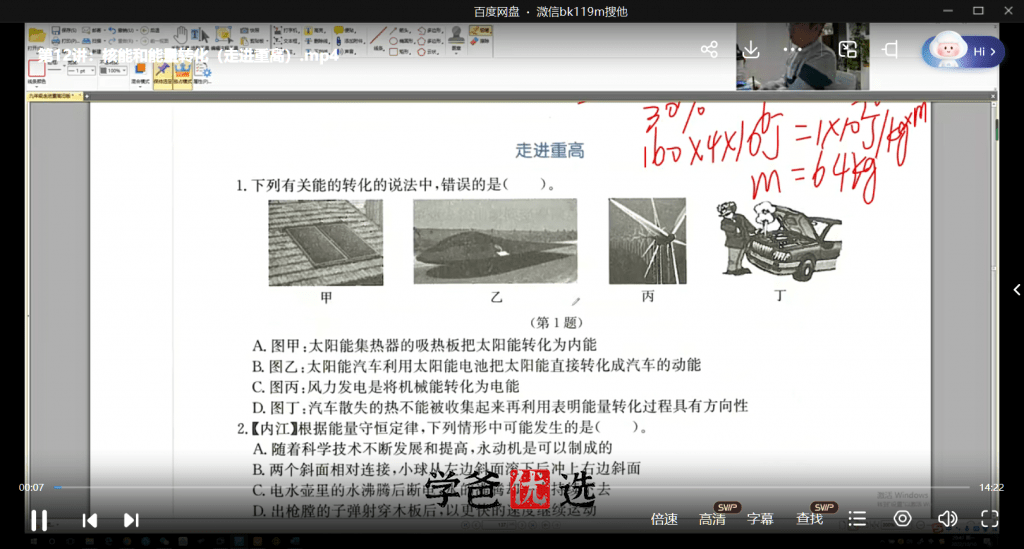Click window title 百度网盘
Viewport: 1024px width, 549px height.
(496, 11)
